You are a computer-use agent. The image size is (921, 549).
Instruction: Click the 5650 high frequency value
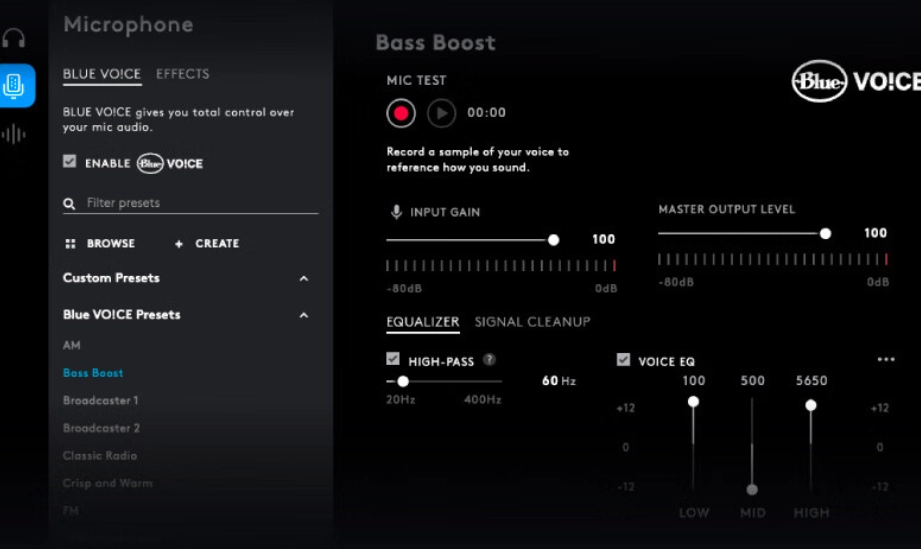(x=811, y=380)
